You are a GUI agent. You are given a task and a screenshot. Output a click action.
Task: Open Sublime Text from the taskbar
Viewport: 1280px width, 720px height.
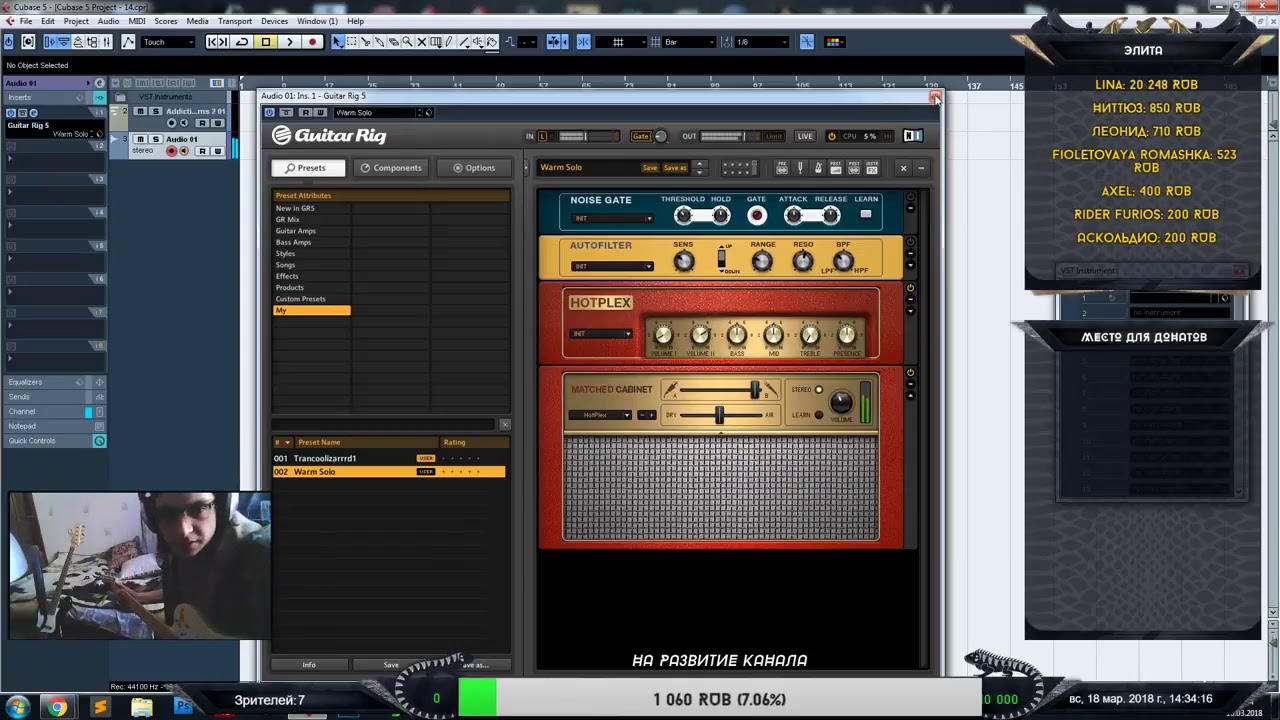coord(100,708)
